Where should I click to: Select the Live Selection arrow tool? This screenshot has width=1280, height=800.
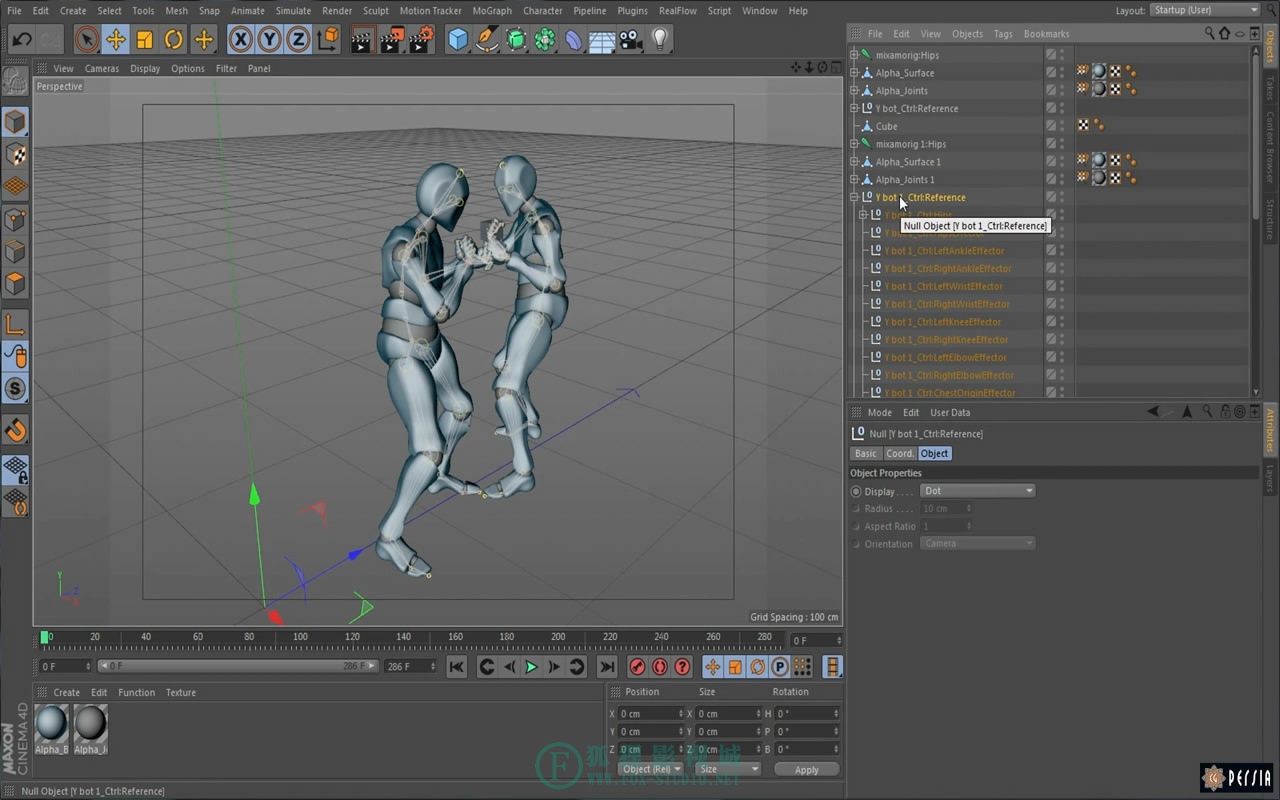(87, 40)
